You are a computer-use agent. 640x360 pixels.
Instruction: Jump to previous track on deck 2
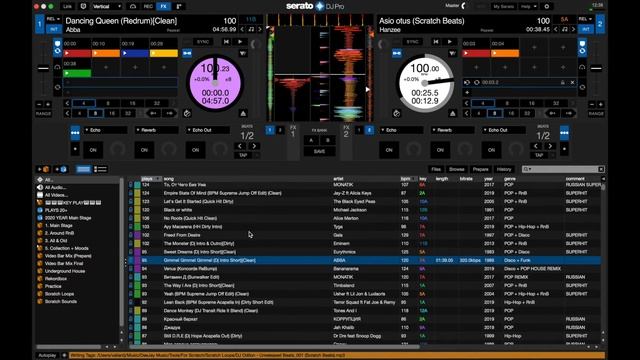[436, 42]
